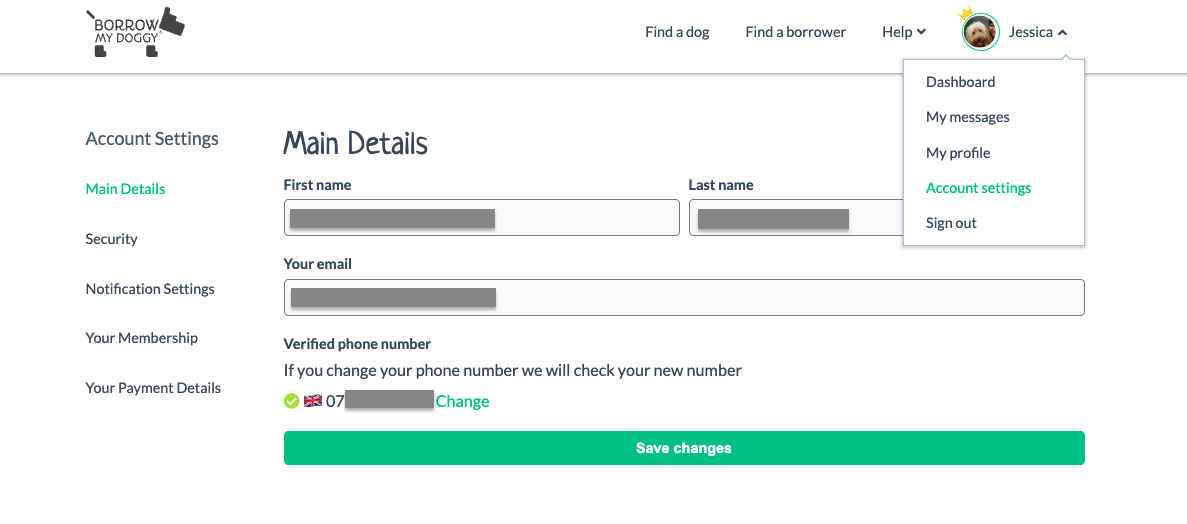The image size is (1187, 524).
Task: Click Jessica's profile avatar photo
Action: [x=980, y=32]
